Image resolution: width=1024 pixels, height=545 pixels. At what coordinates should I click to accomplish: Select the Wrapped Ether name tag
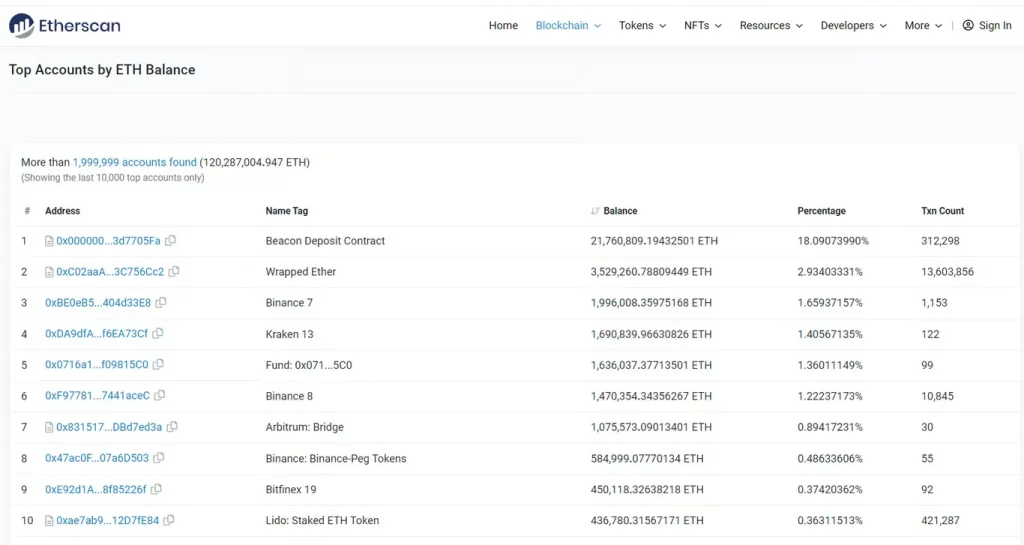coord(300,272)
